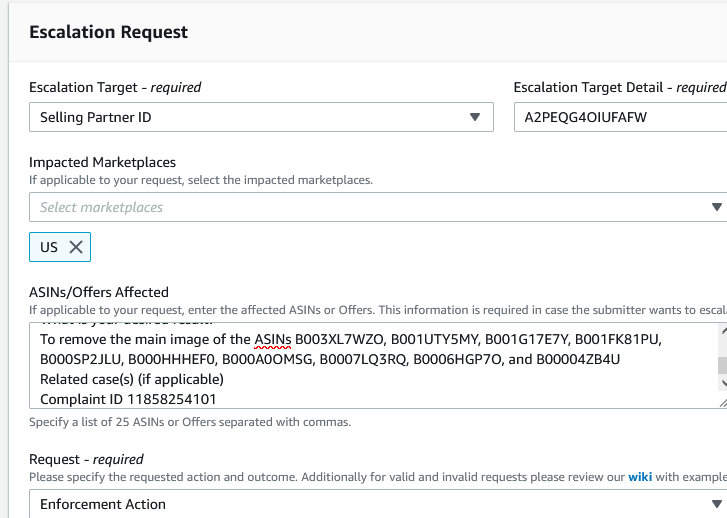Click the Impacted Marketplaces dropdown arrow
Screen dimensions: 727x518
pyautogui.click(x=716, y=207)
